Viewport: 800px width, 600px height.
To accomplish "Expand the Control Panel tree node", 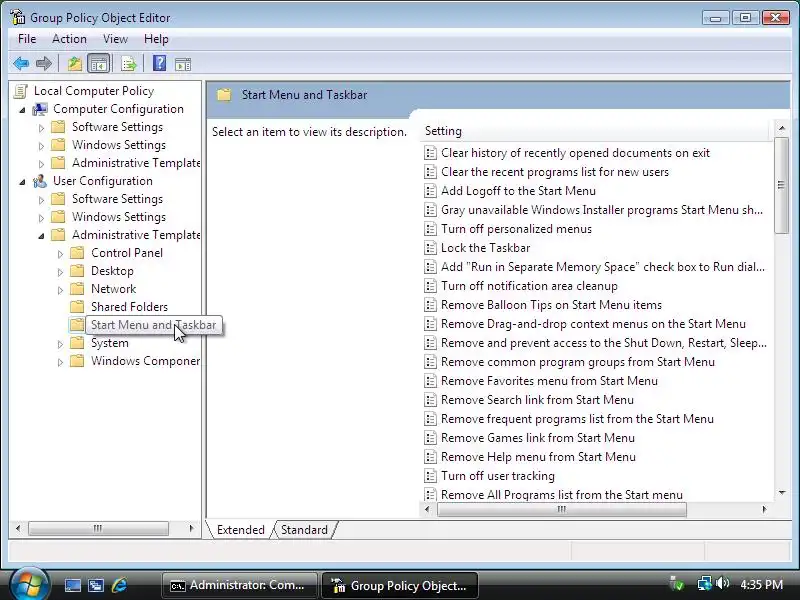I will pos(60,254).
